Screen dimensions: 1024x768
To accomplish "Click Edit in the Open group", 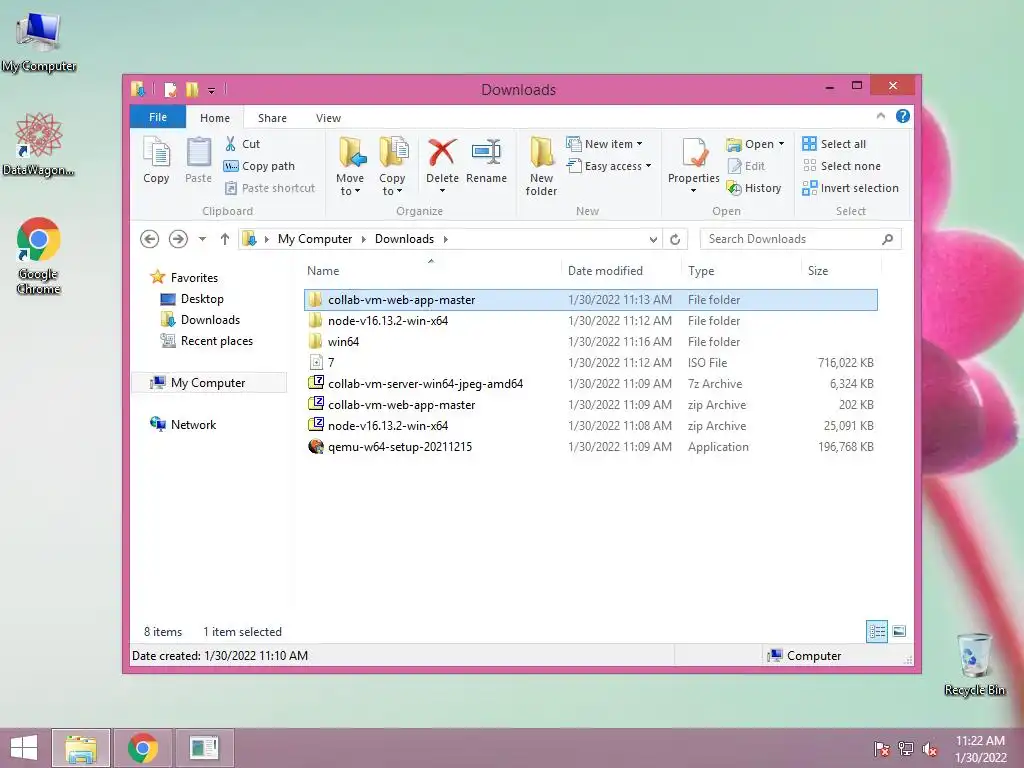I will 746,166.
